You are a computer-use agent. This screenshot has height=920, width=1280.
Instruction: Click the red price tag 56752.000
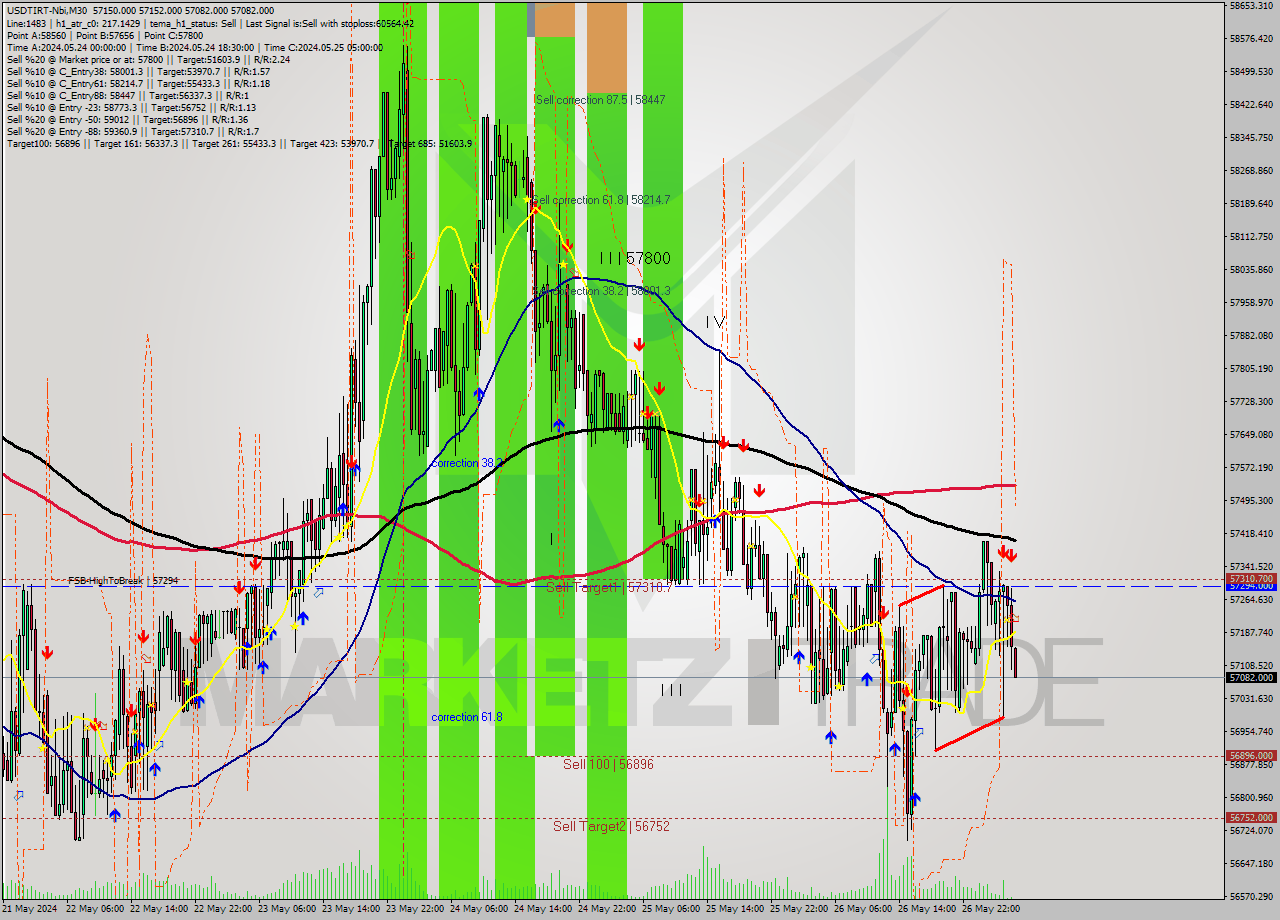(1250, 817)
